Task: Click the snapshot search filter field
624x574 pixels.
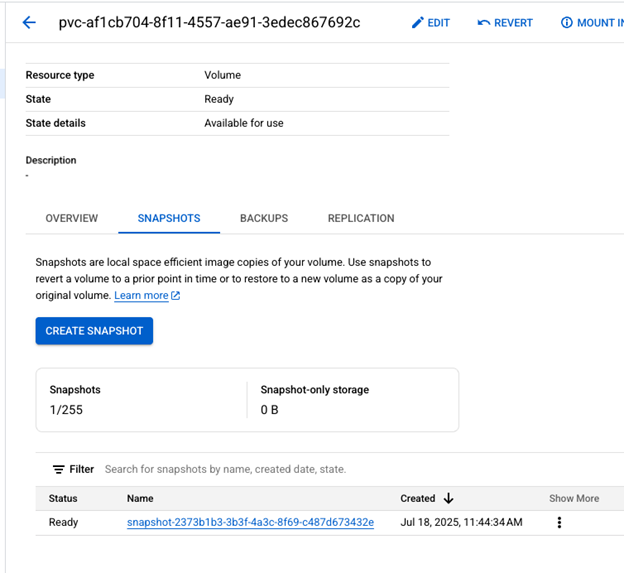Action: click(300, 469)
